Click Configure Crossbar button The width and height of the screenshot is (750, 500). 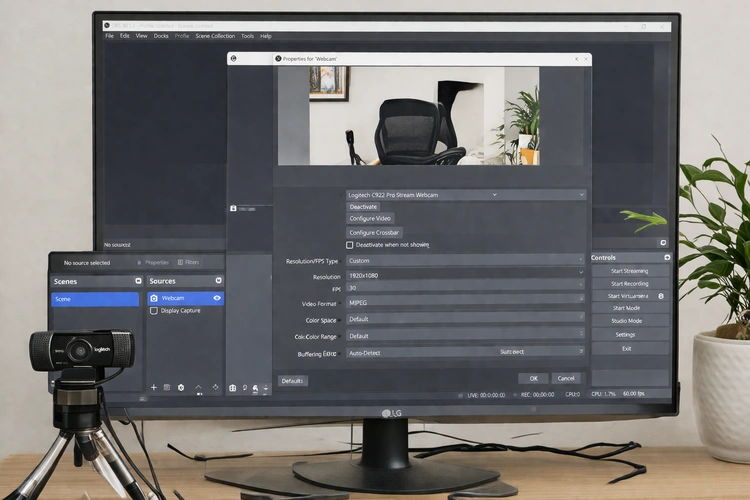[374, 233]
